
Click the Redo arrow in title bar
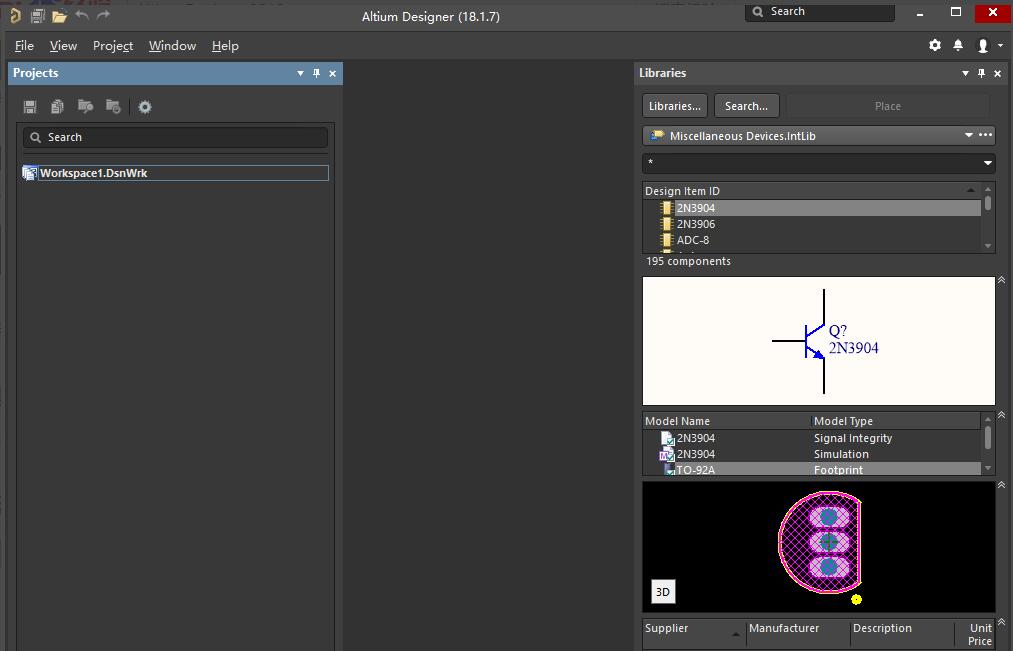[x=103, y=15]
